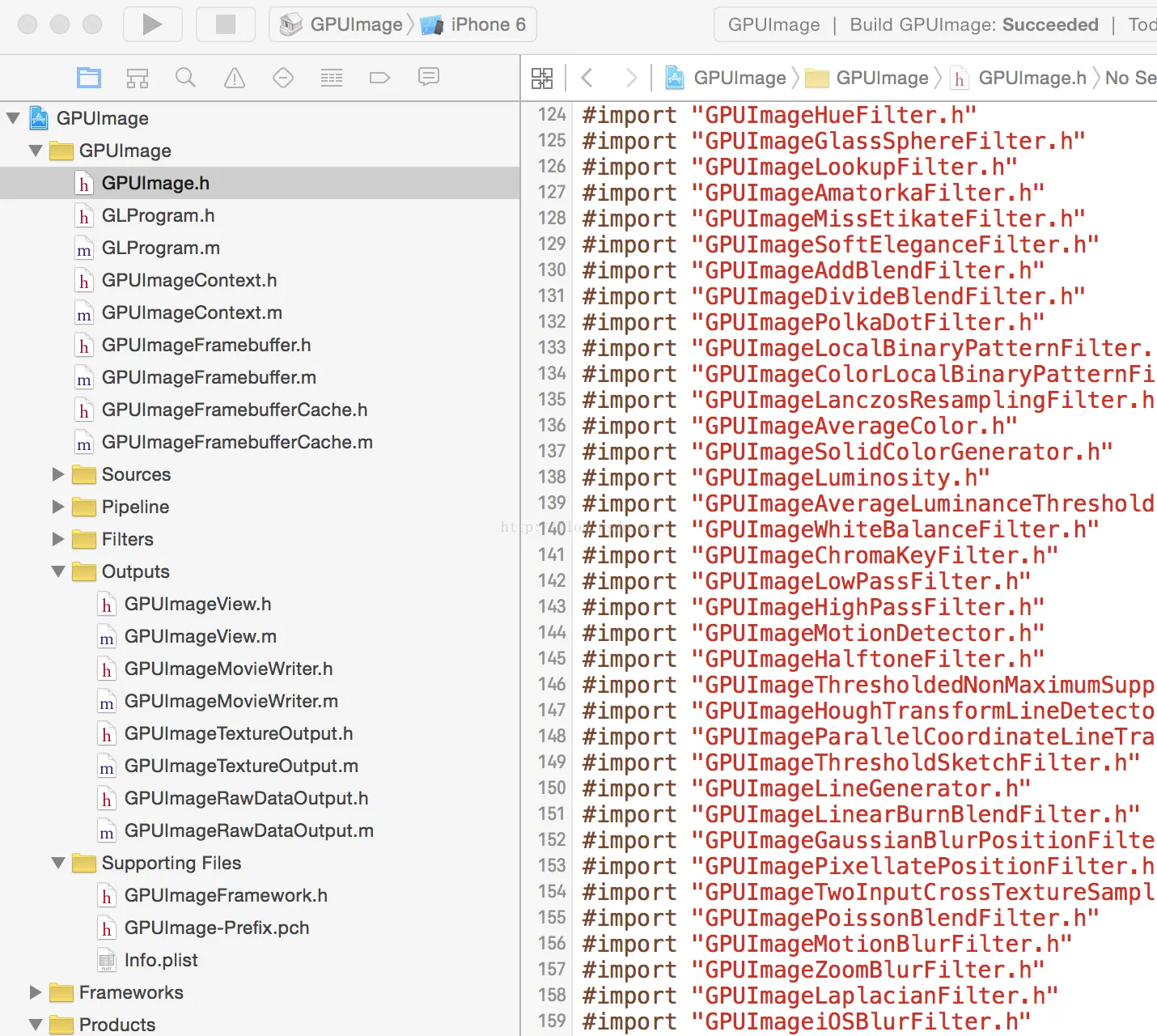Open GPUImage project in jump bar
The width and height of the screenshot is (1157, 1036).
[726, 78]
